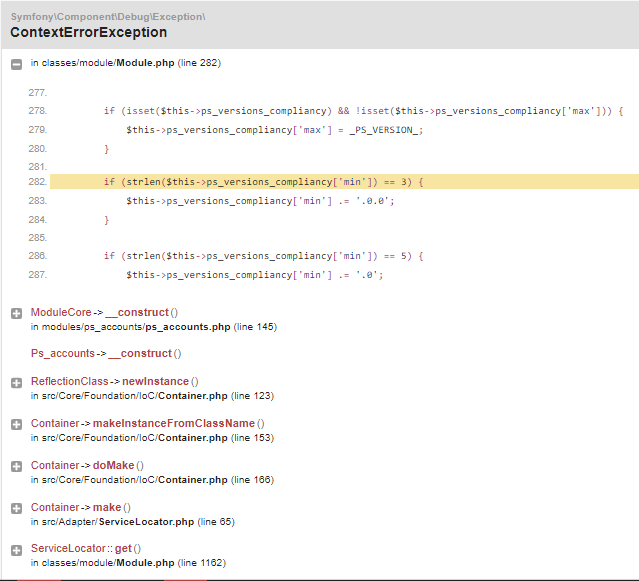Click highlighted code line 282
The height and width of the screenshot is (581, 639).
click(344, 182)
